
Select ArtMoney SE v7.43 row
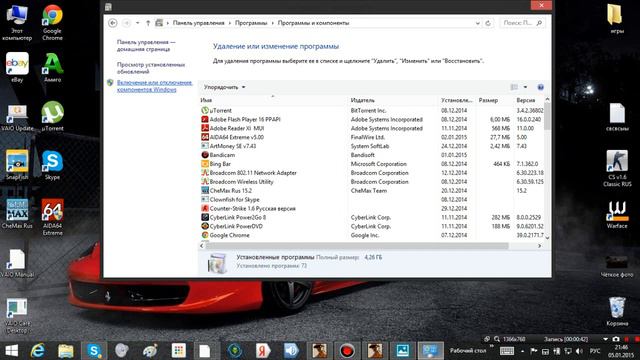point(371,146)
